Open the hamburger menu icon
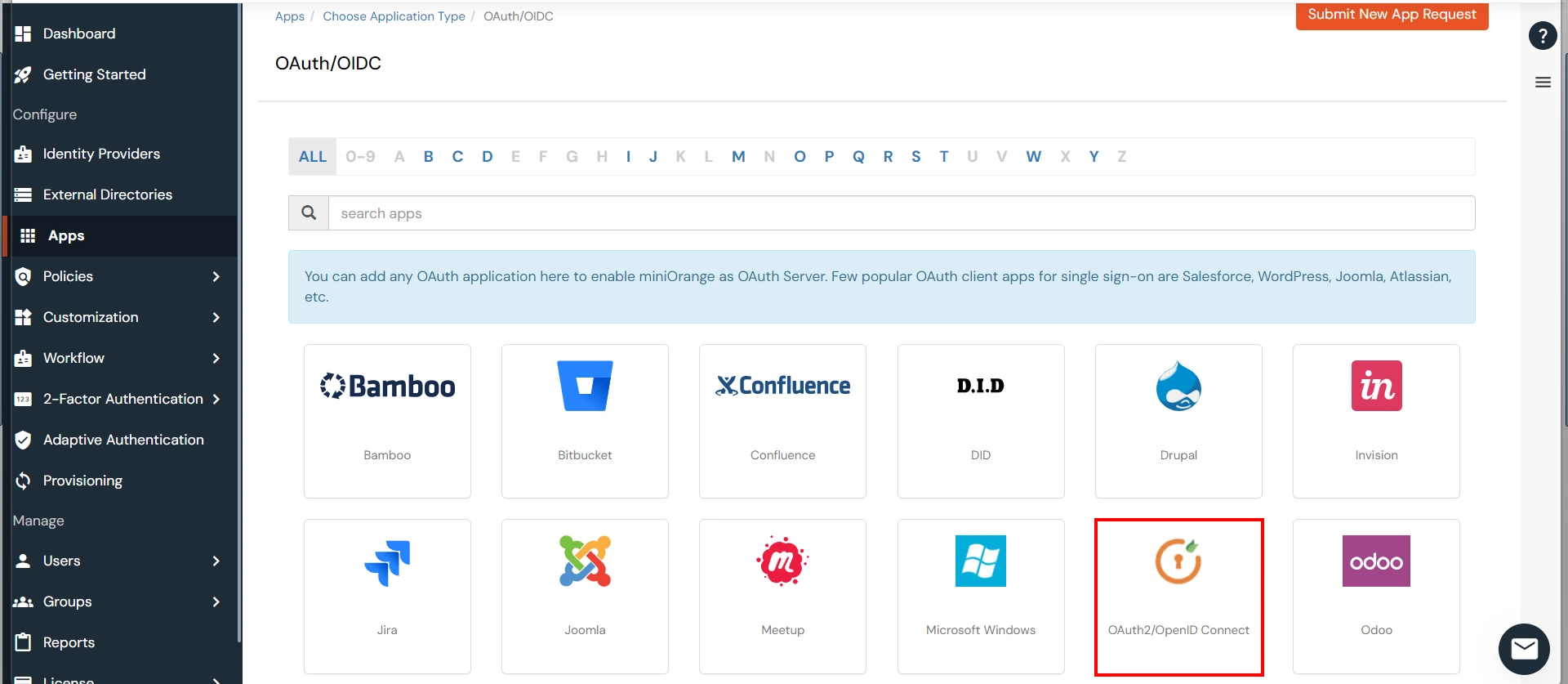This screenshot has height=684, width=1568. coord(1543,82)
